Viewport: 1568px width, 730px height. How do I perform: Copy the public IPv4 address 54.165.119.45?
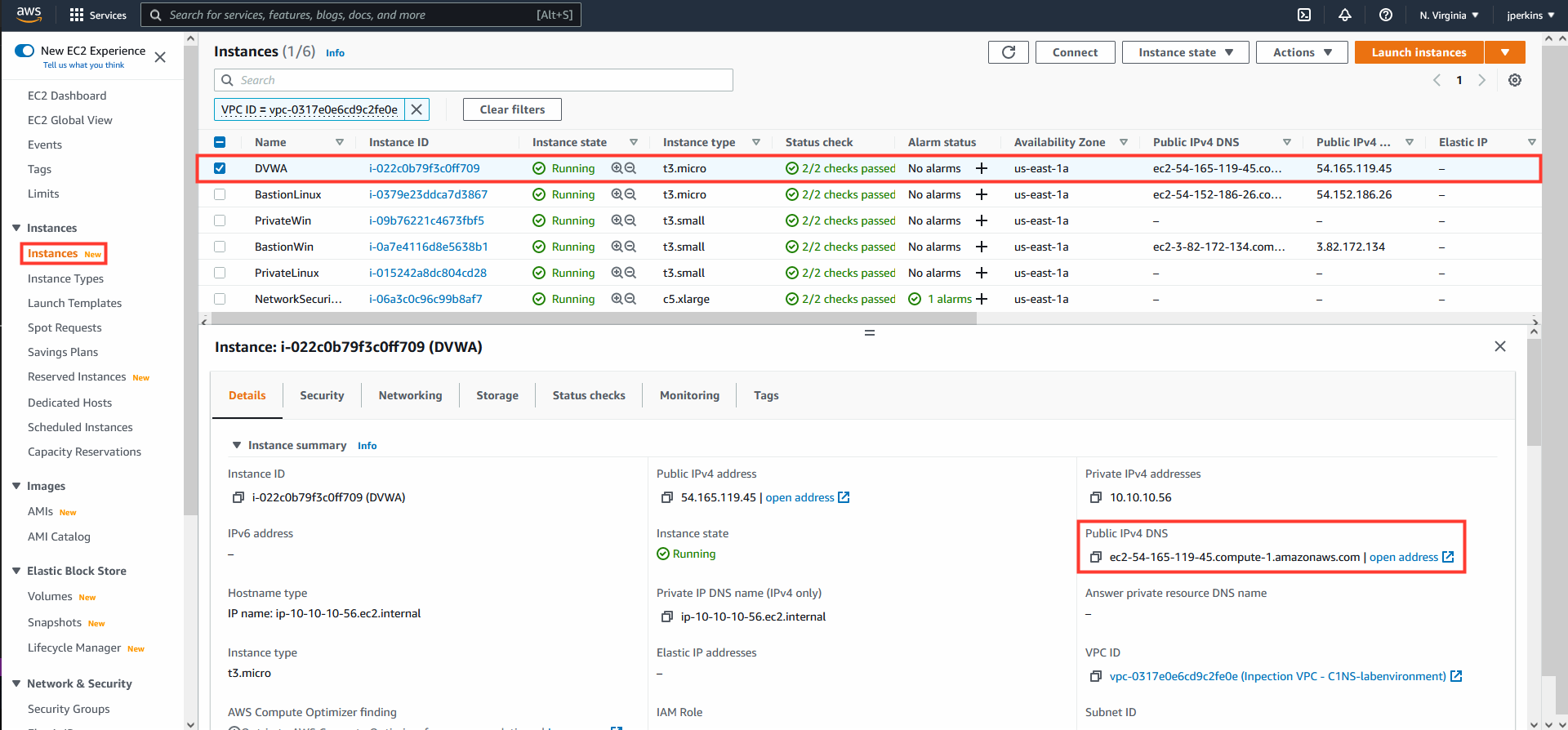tap(667, 497)
